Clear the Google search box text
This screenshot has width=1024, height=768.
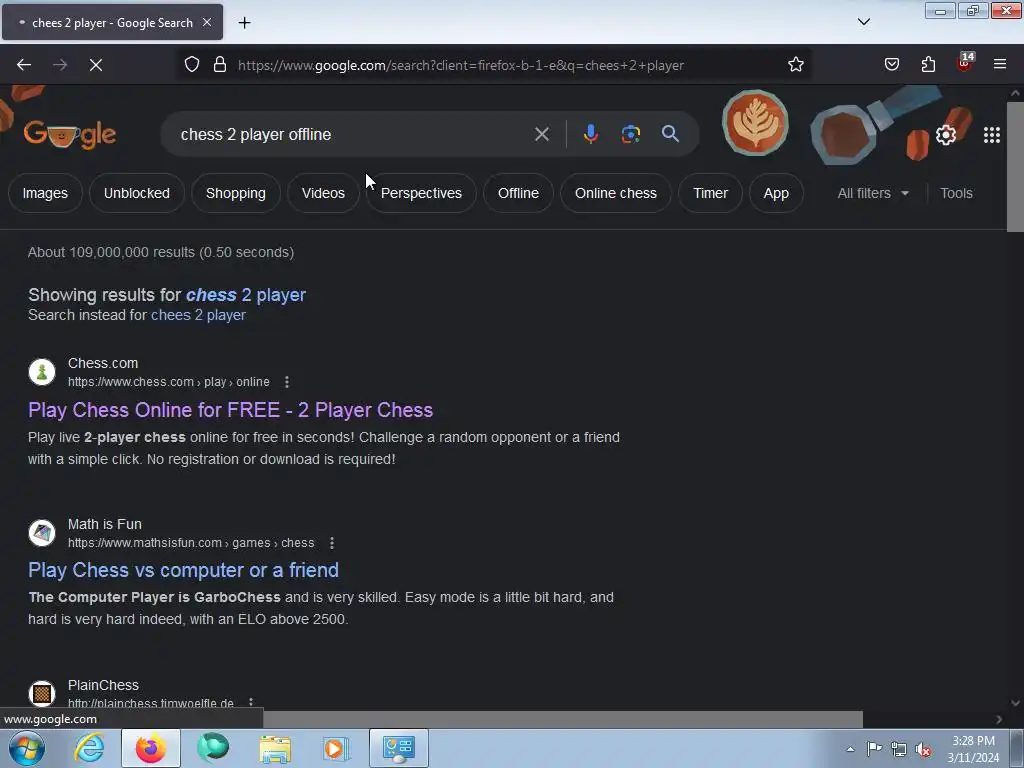(x=542, y=135)
